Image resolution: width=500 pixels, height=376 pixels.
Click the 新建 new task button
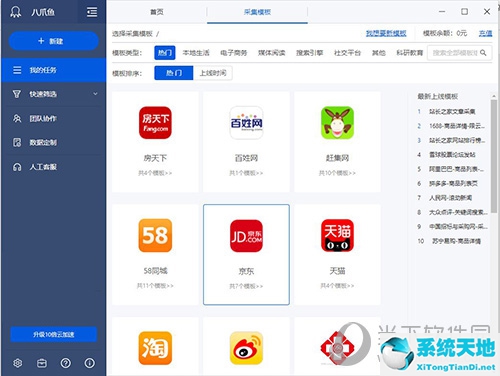click(x=53, y=41)
